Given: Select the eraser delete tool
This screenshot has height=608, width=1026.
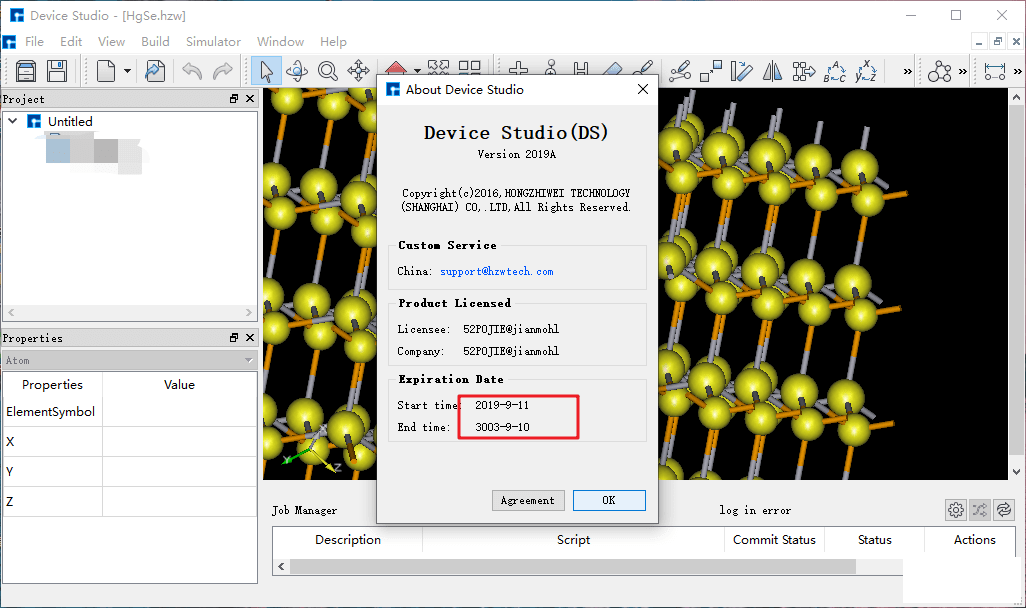Looking at the screenshot, I should [612, 69].
